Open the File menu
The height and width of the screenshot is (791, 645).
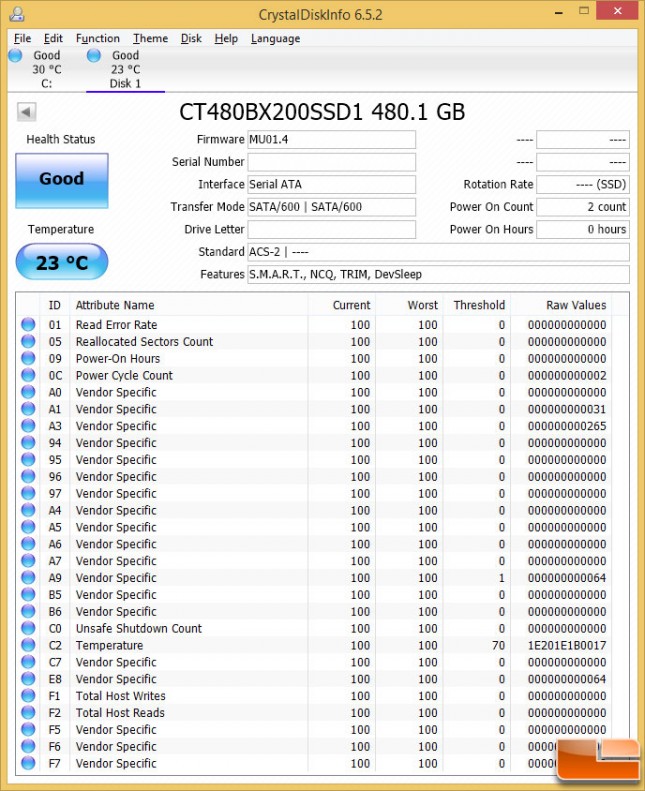tap(22, 38)
